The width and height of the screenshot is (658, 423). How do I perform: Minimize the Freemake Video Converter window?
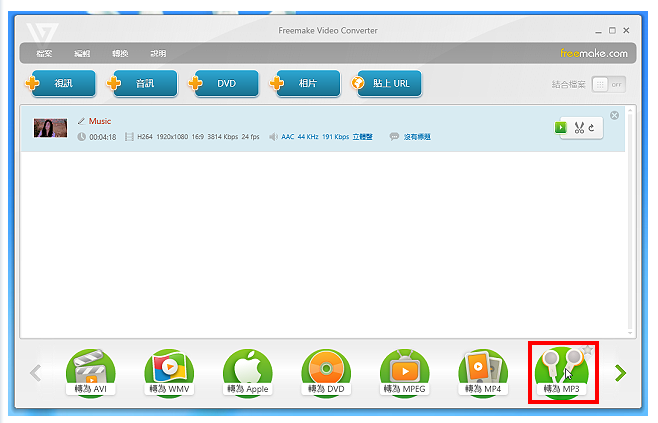pyautogui.click(x=598, y=31)
